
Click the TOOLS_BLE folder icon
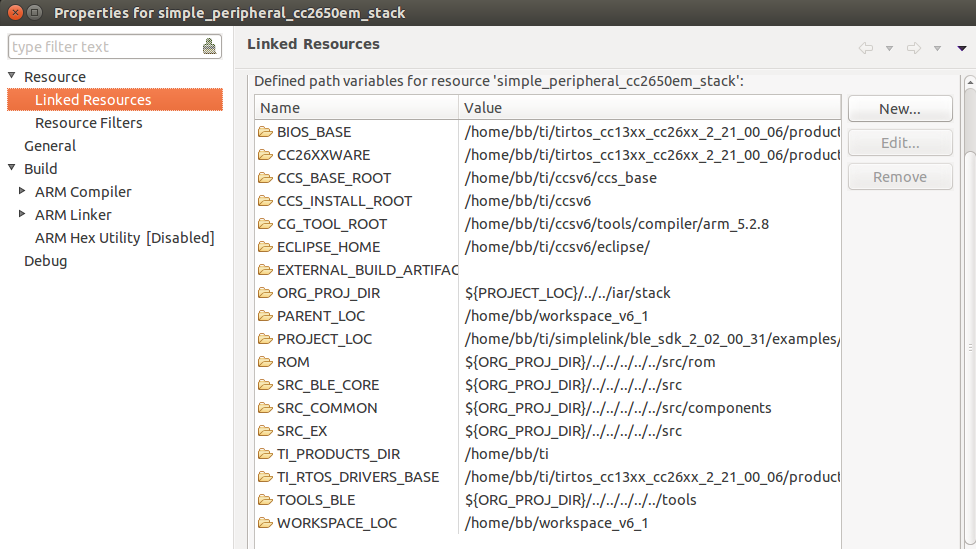click(x=265, y=500)
